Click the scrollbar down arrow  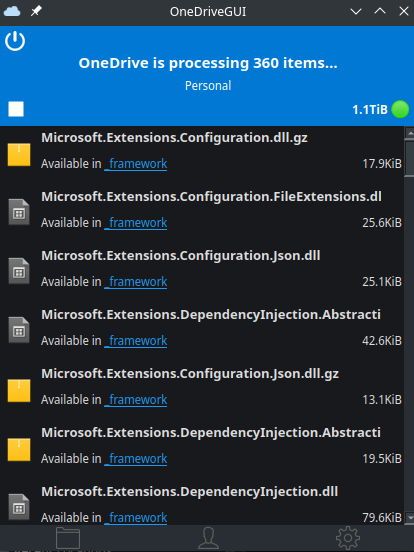click(409, 518)
